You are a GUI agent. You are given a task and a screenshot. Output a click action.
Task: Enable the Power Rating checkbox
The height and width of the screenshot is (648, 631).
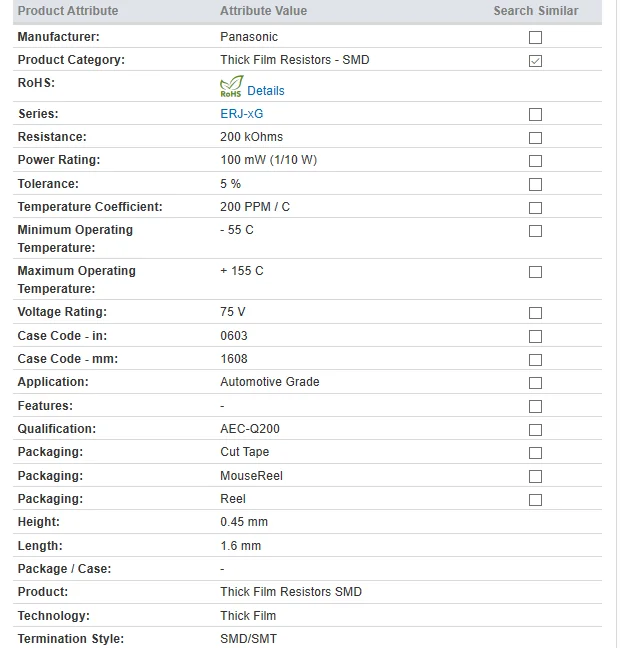click(535, 161)
